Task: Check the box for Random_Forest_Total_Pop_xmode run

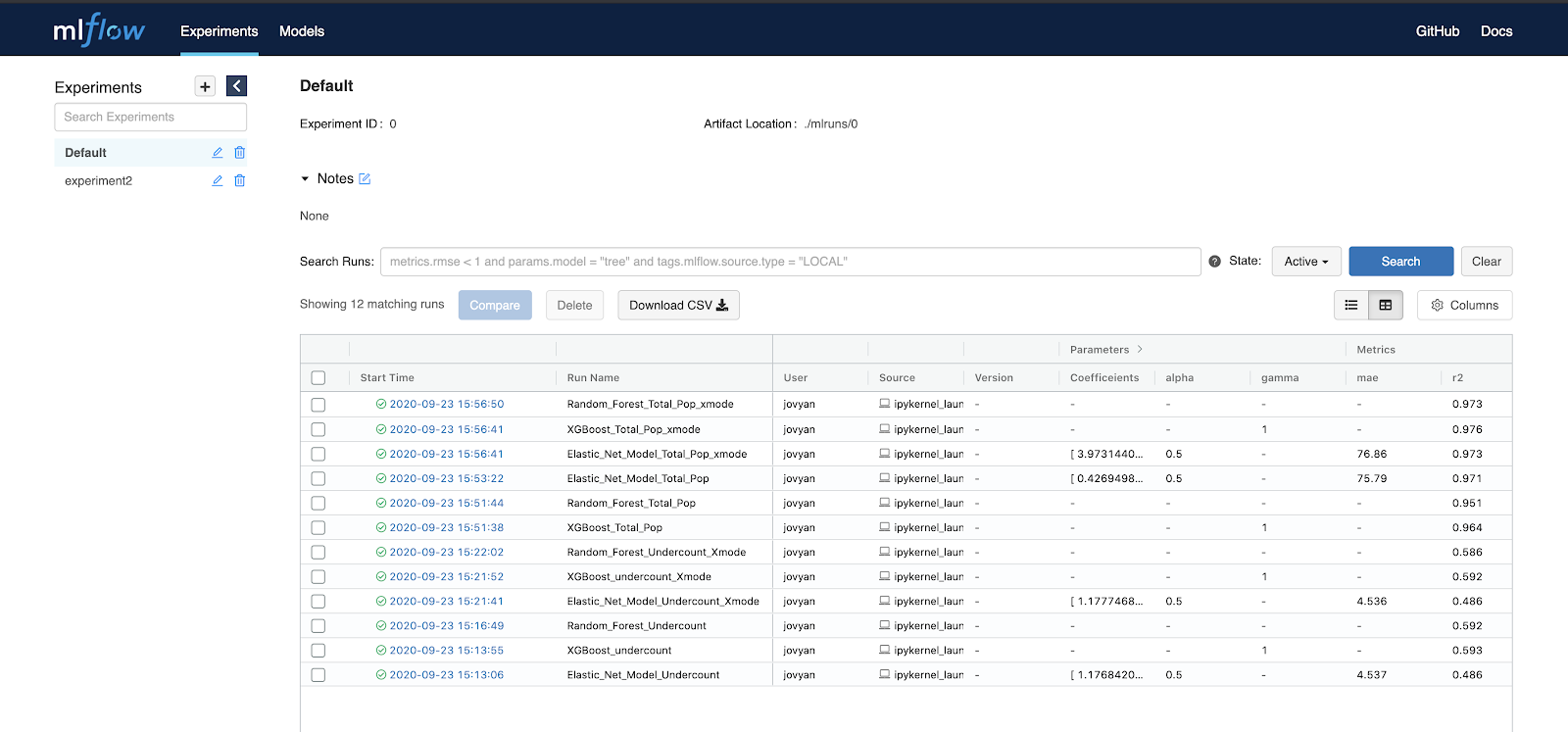Action: (318, 405)
